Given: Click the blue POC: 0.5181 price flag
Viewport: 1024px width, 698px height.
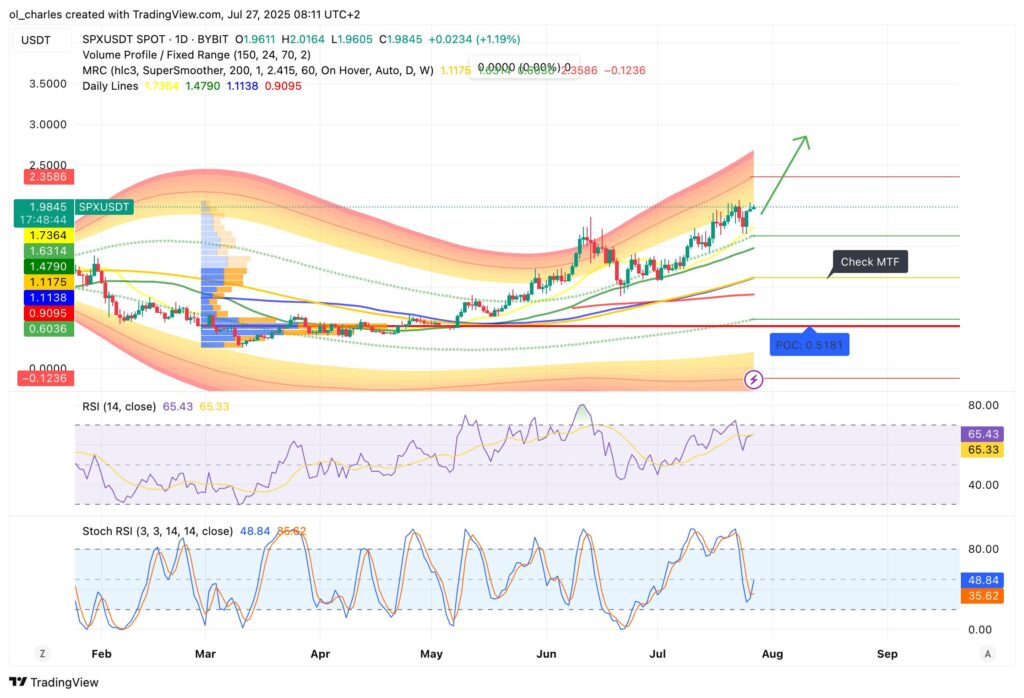Looking at the screenshot, I should coord(808,344).
